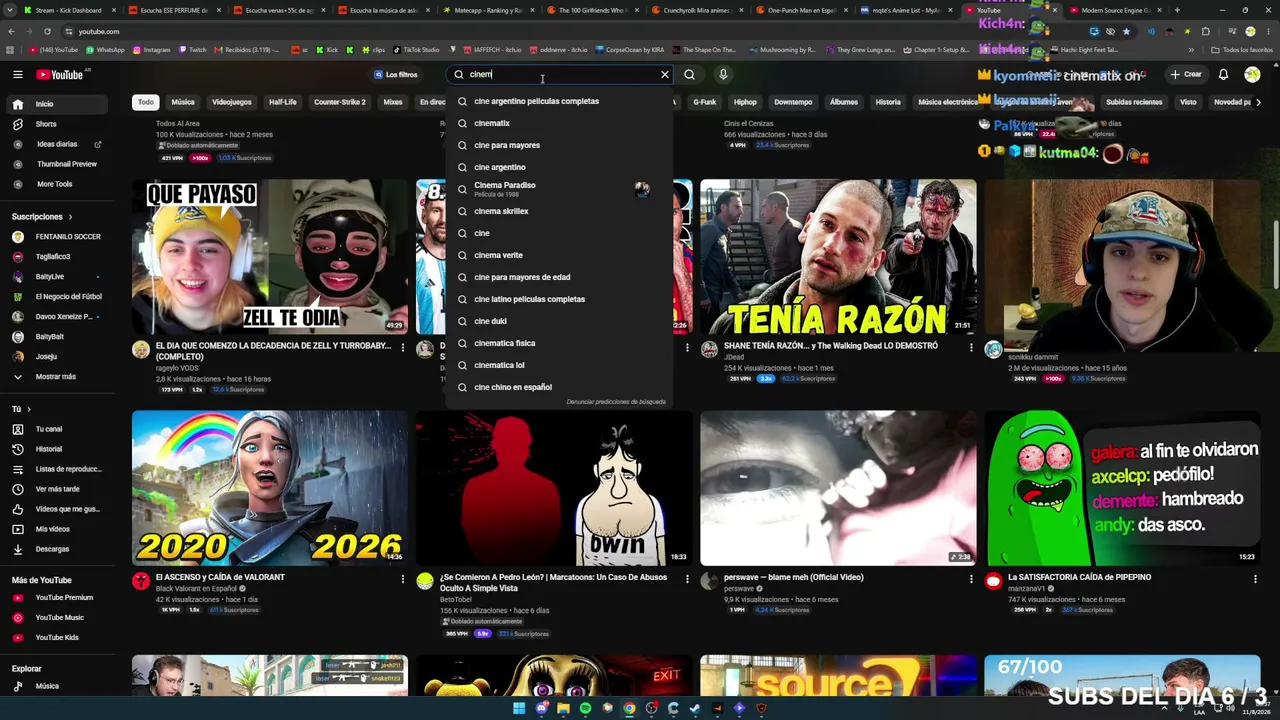Click Denunciar predicciones de búsqueda link

(x=616, y=402)
